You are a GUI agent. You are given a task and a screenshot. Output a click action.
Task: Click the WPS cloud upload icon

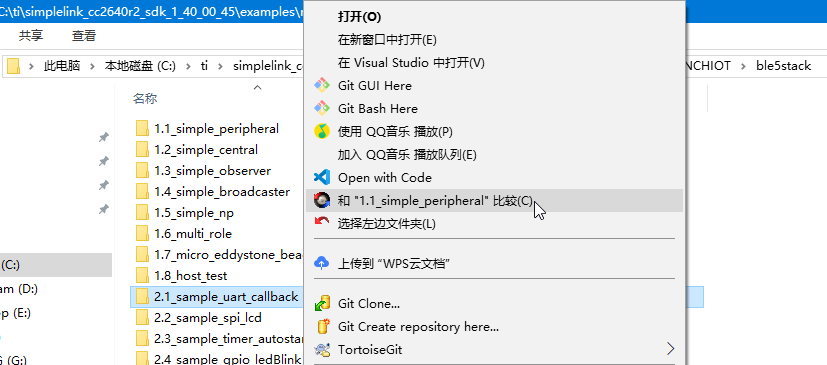[x=322, y=262]
